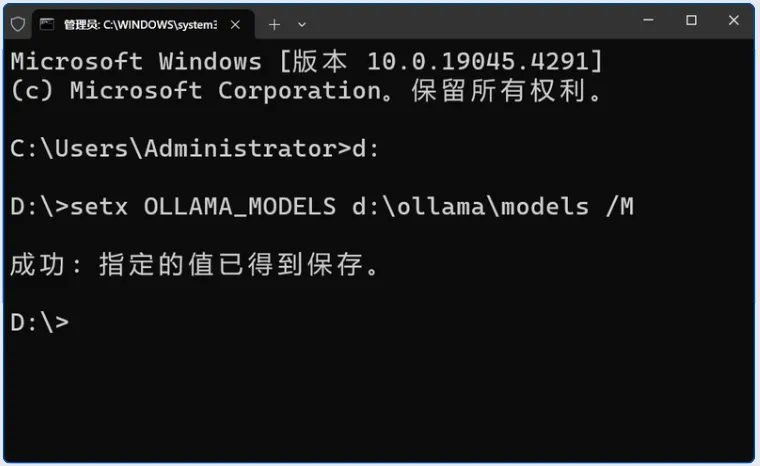Click the administrator shield icon
760x466 pixels.
[x=17, y=24]
